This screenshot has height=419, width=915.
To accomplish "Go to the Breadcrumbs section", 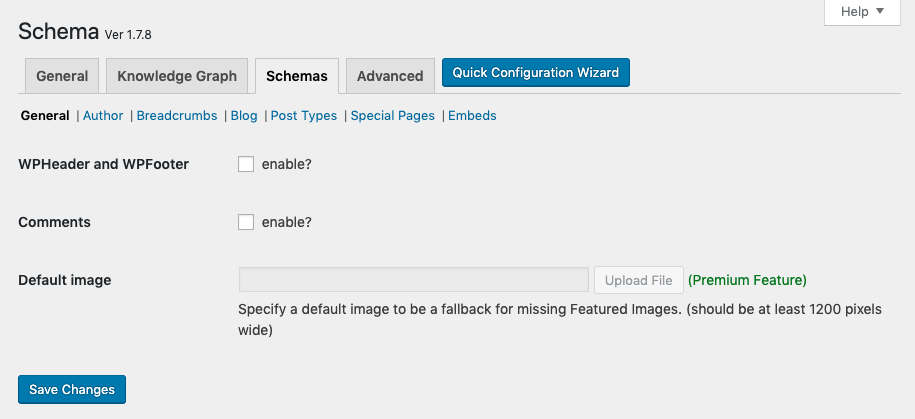I will 177,116.
